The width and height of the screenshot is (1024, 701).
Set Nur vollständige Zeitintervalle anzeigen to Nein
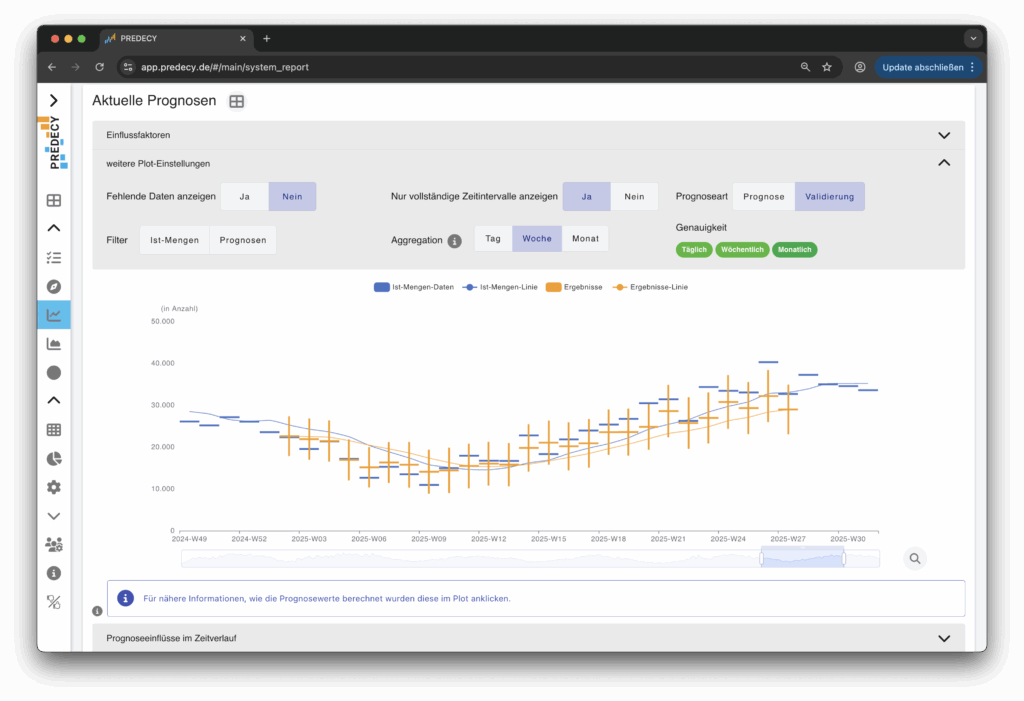pos(634,197)
